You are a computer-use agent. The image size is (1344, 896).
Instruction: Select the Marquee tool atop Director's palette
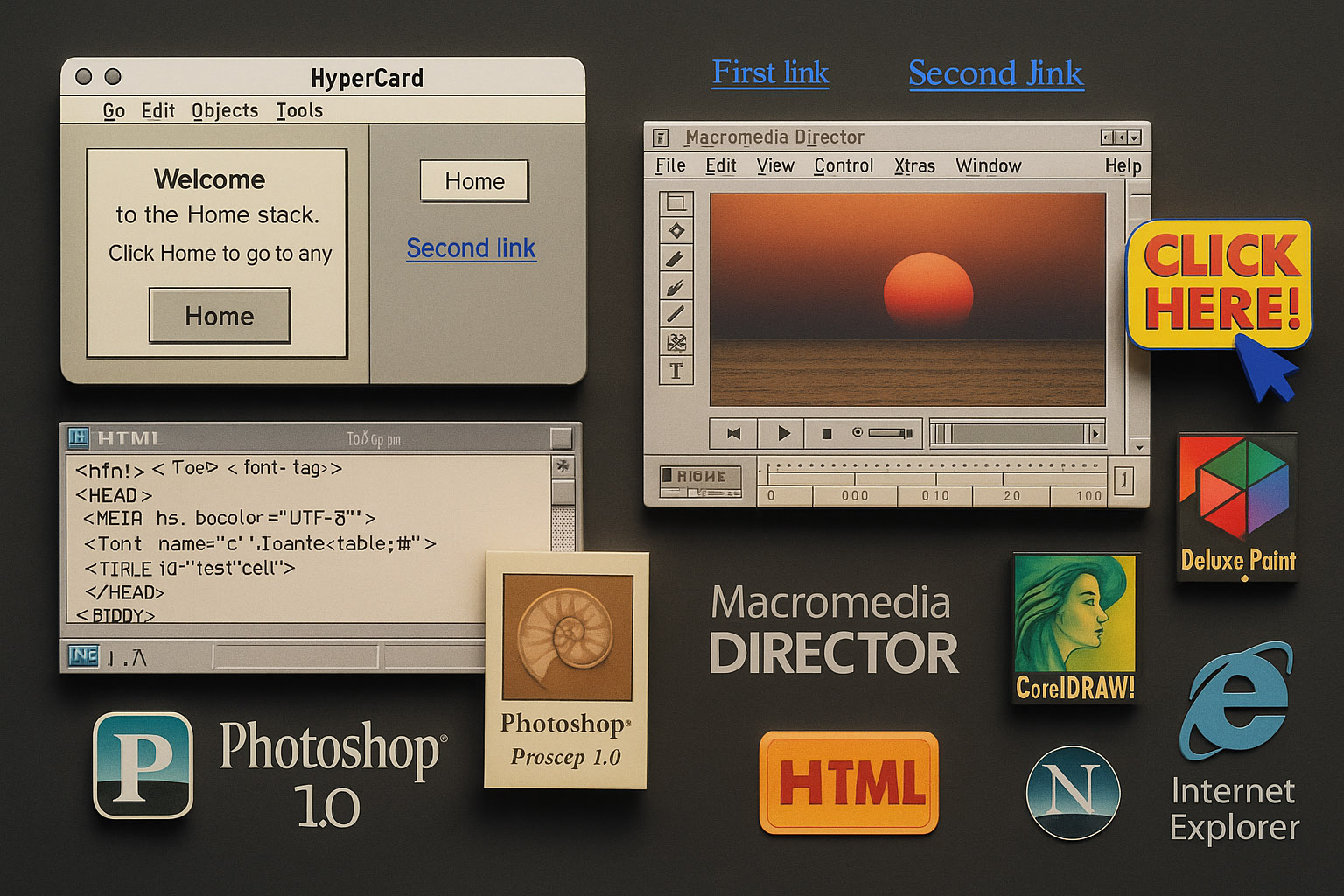pyautogui.click(x=676, y=203)
